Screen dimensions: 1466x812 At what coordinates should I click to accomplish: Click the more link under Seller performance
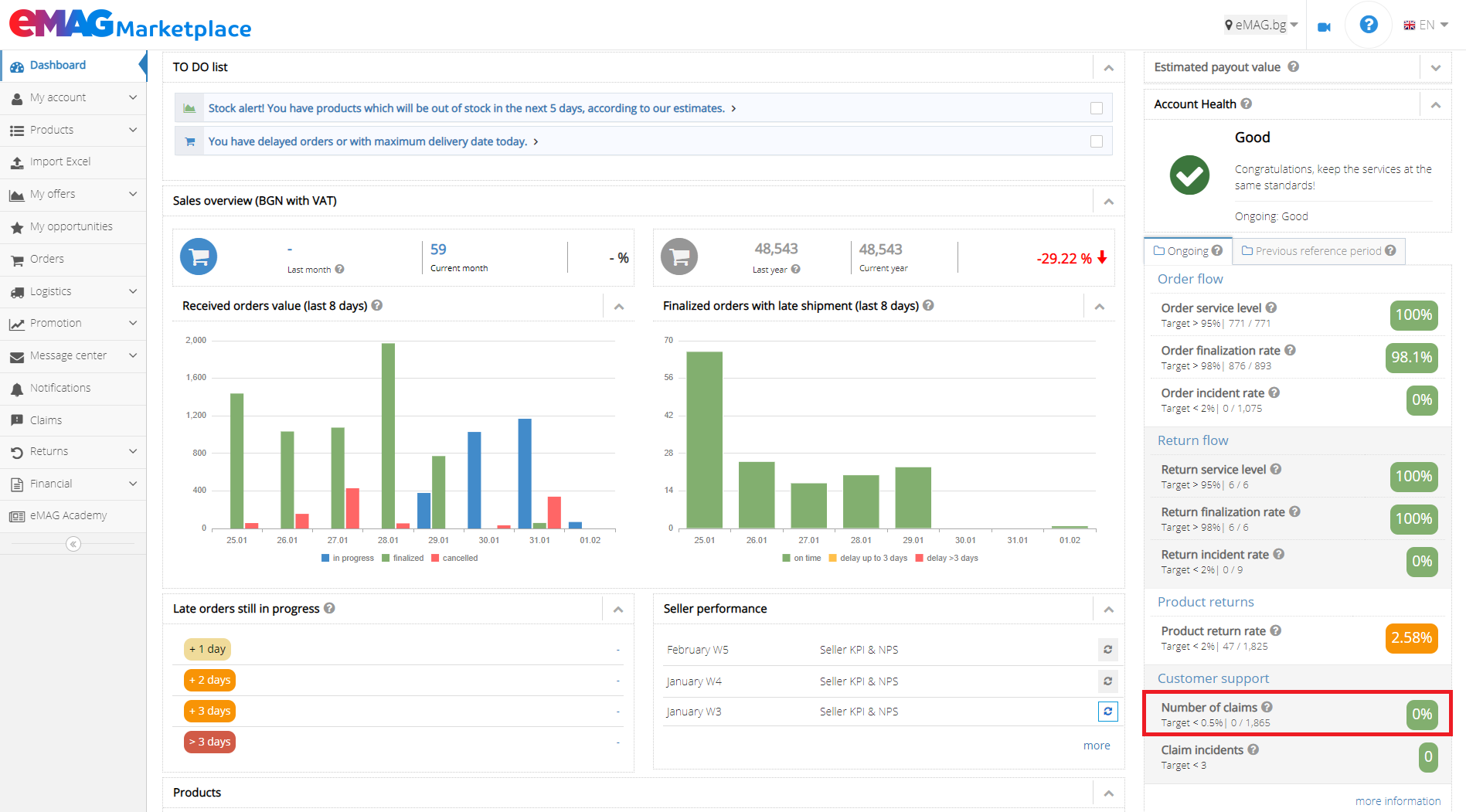pyautogui.click(x=1097, y=745)
